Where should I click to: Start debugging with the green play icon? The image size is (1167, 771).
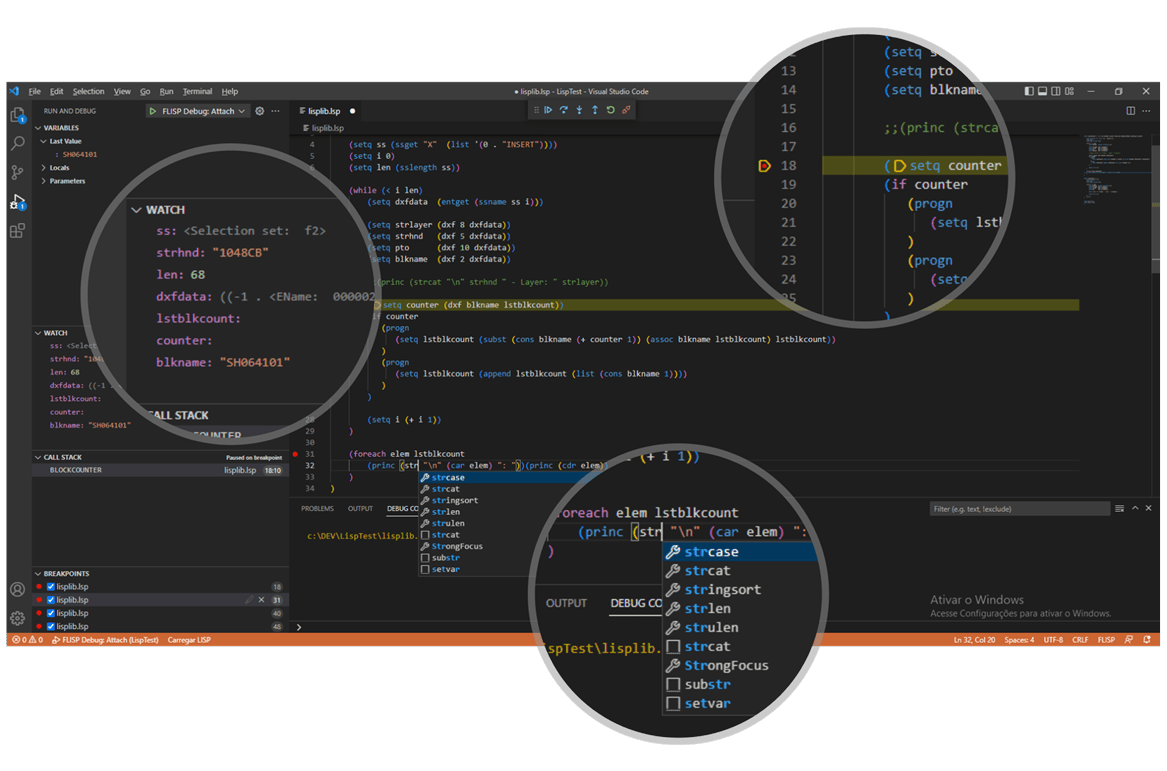coord(153,111)
